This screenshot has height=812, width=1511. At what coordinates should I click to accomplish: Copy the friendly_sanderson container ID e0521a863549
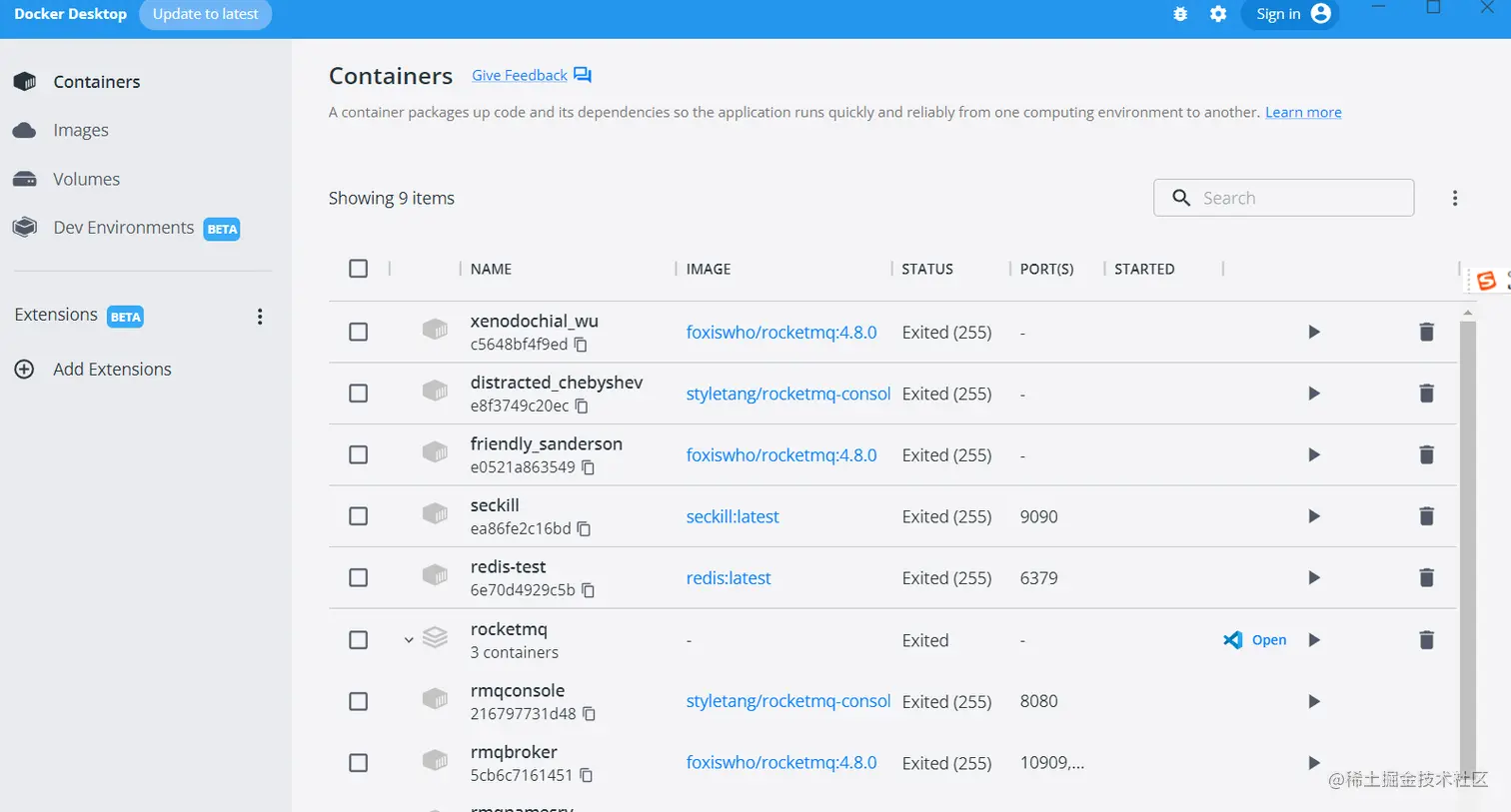pyautogui.click(x=589, y=467)
